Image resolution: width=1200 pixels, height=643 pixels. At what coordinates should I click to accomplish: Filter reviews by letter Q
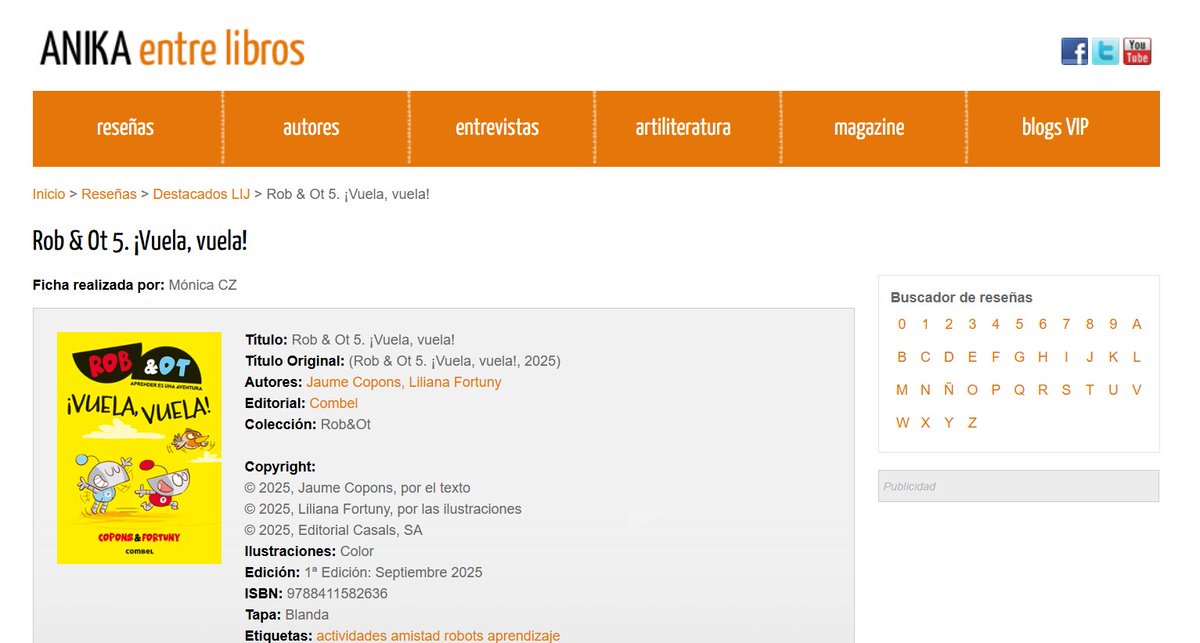(x=1019, y=390)
